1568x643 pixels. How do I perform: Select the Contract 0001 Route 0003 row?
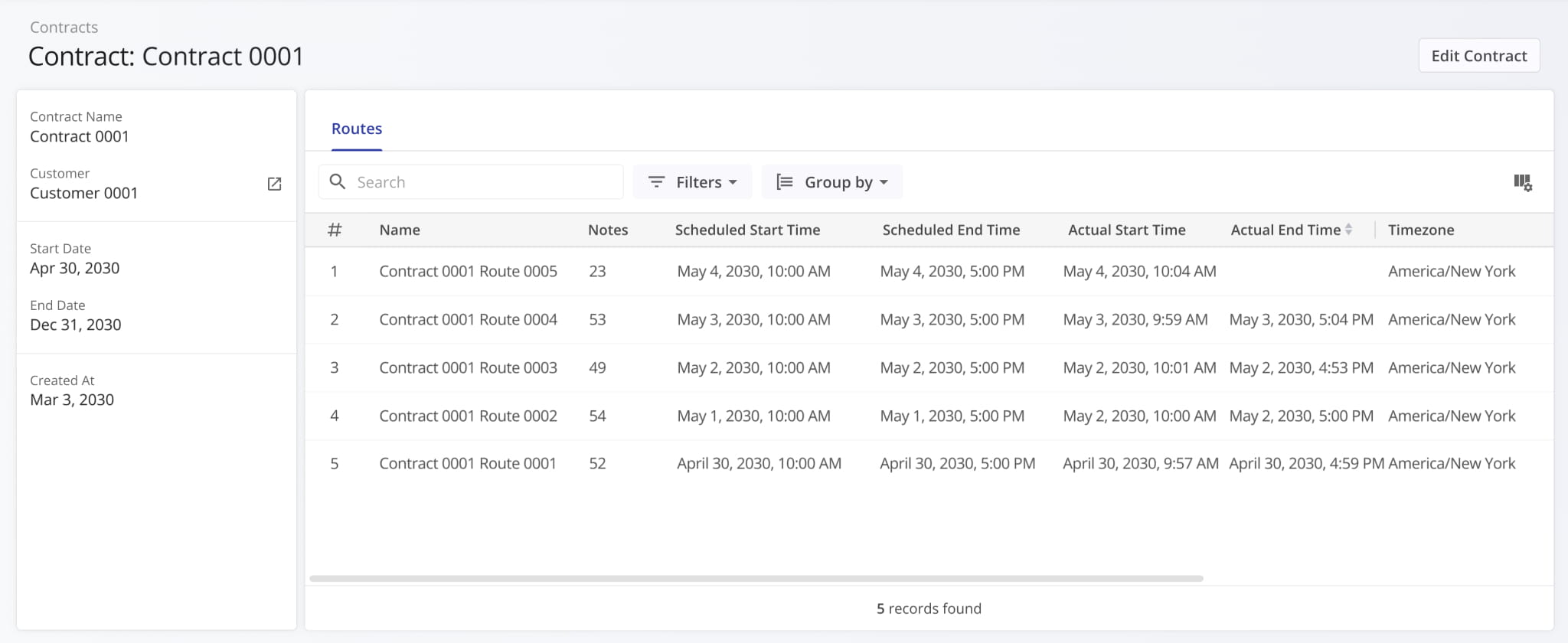click(x=468, y=367)
